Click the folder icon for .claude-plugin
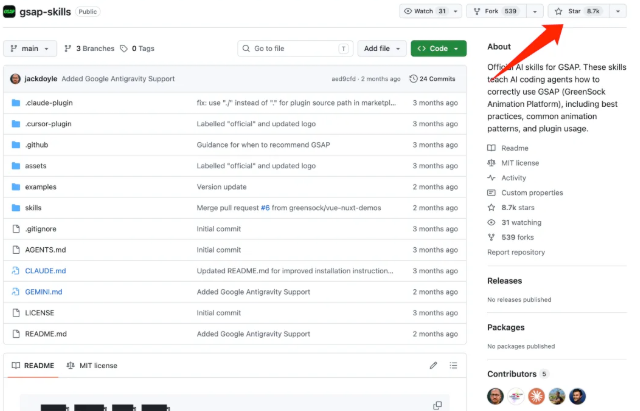640x411 pixels. tap(16, 103)
